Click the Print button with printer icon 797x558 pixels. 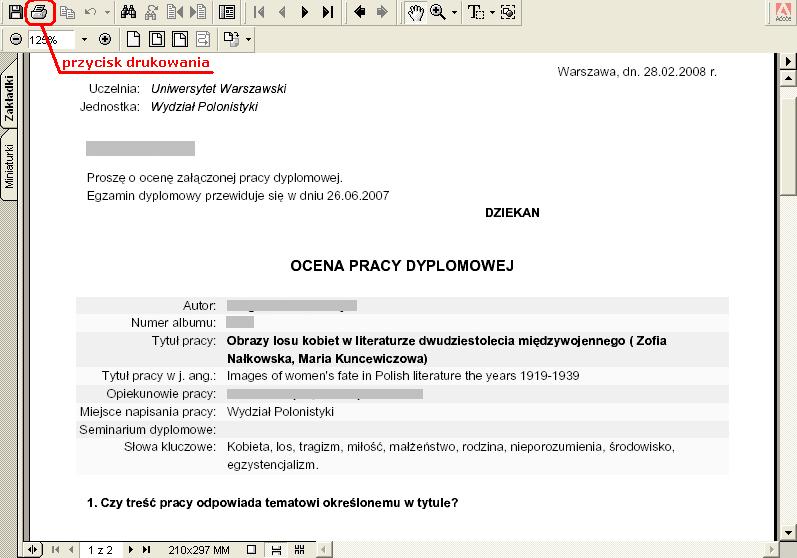[x=39, y=12]
